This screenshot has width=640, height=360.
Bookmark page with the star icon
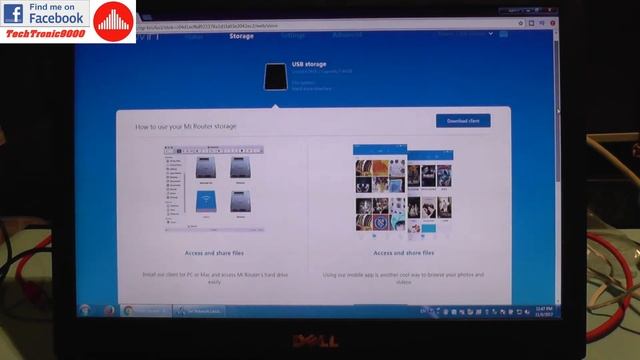tap(521, 23)
